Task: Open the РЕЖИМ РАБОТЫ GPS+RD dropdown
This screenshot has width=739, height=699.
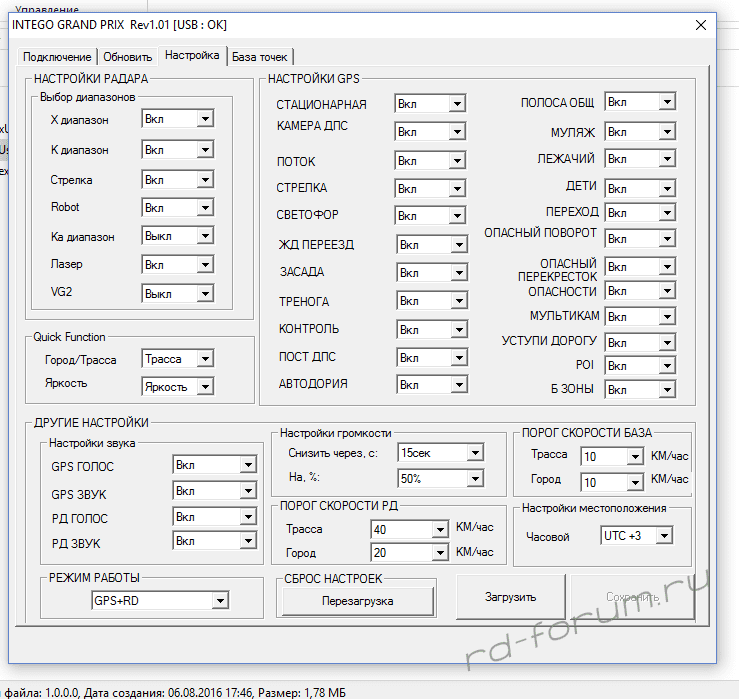Action: click(160, 600)
